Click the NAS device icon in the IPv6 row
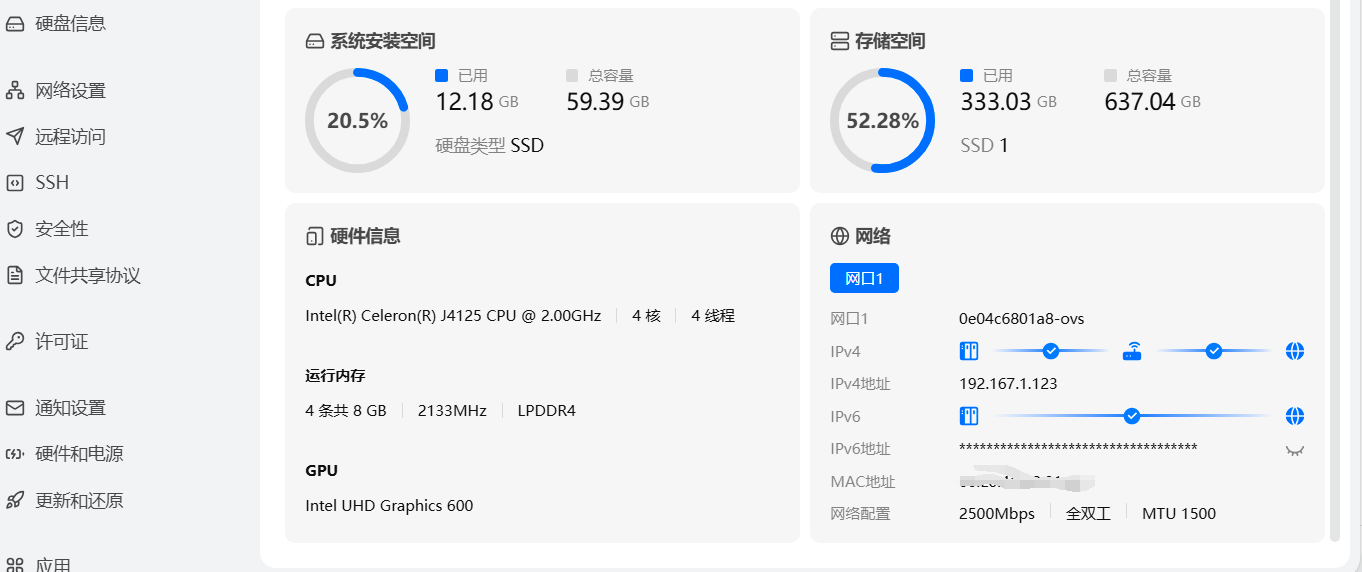This screenshot has height=572, width=1362. click(968, 416)
